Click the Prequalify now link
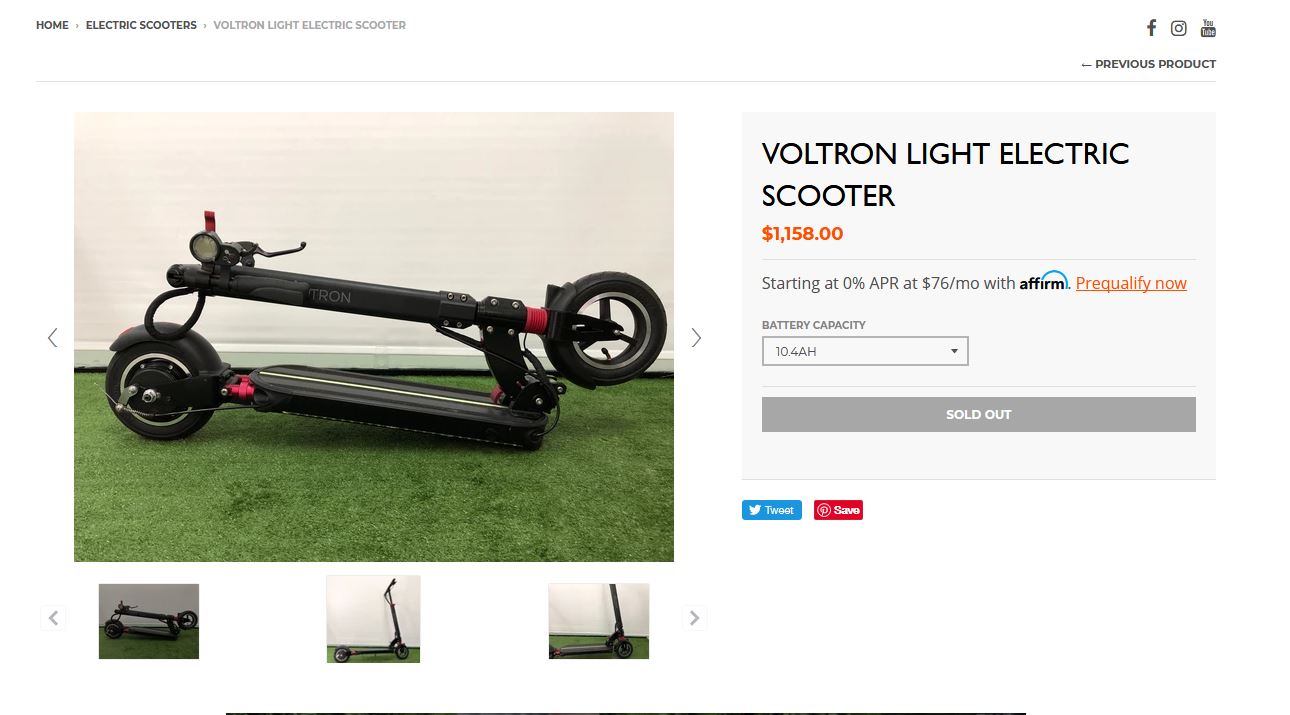The image size is (1290, 715). [x=1131, y=283]
